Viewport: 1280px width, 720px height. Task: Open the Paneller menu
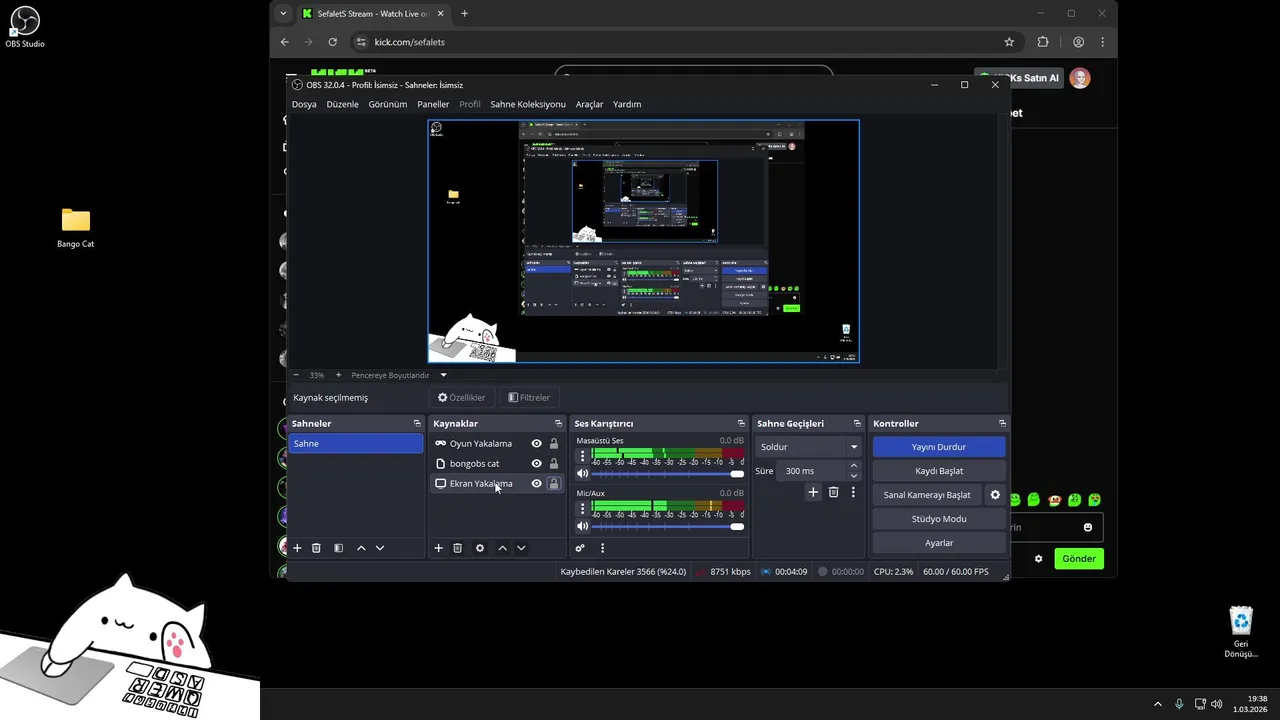pyautogui.click(x=433, y=104)
